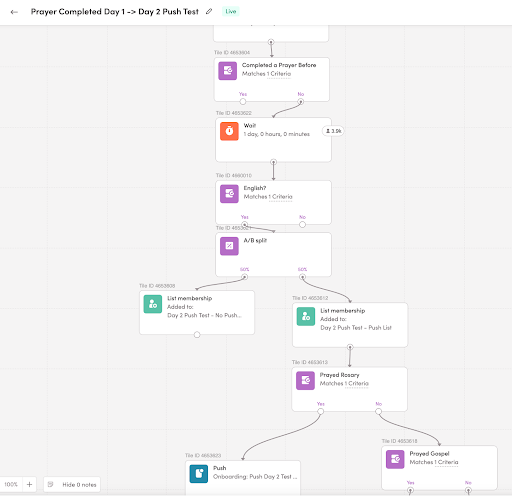This screenshot has width=512, height=498.
Task: Open the Prayed Gospel filter icon
Action: coord(395,459)
